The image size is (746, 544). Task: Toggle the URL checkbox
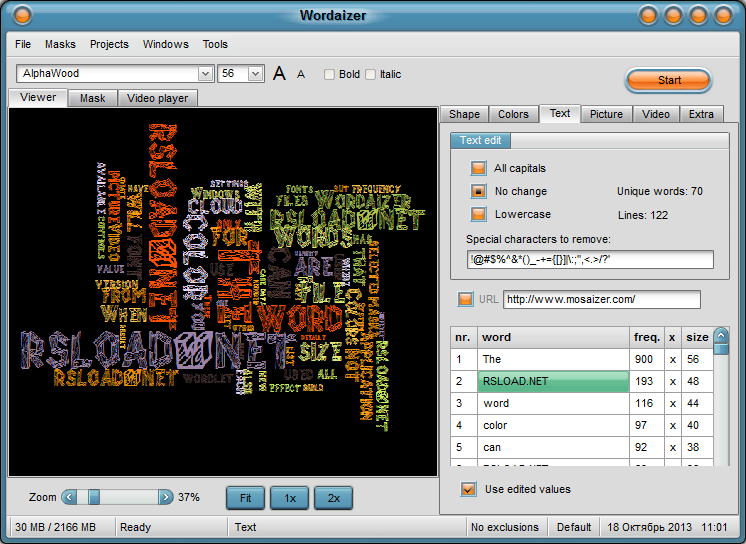[465, 299]
